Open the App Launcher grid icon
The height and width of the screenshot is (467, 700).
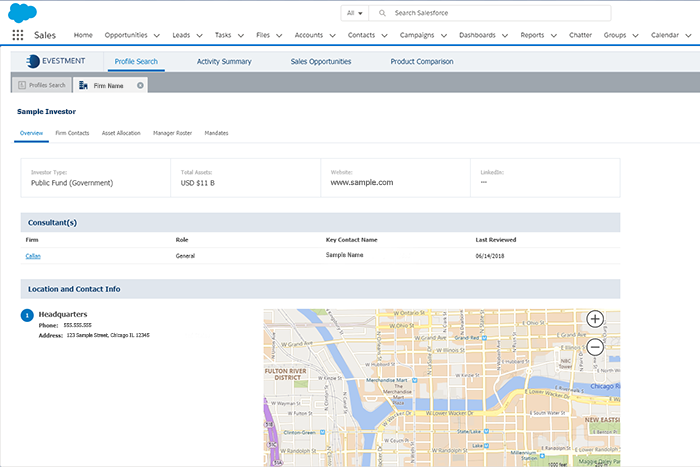pyautogui.click(x=18, y=35)
